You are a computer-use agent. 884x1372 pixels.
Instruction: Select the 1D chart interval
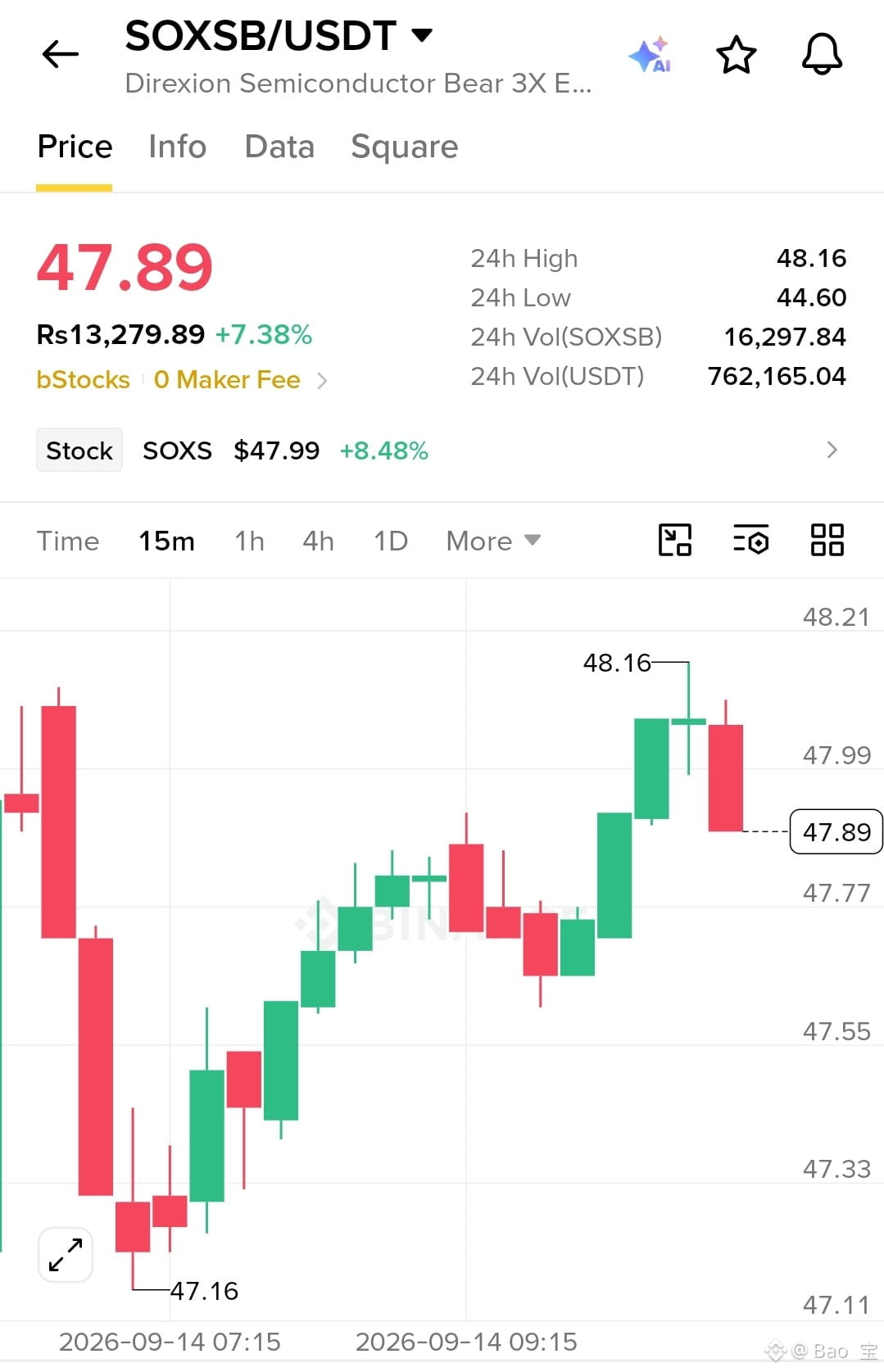pyautogui.click(x=391, y=541)
